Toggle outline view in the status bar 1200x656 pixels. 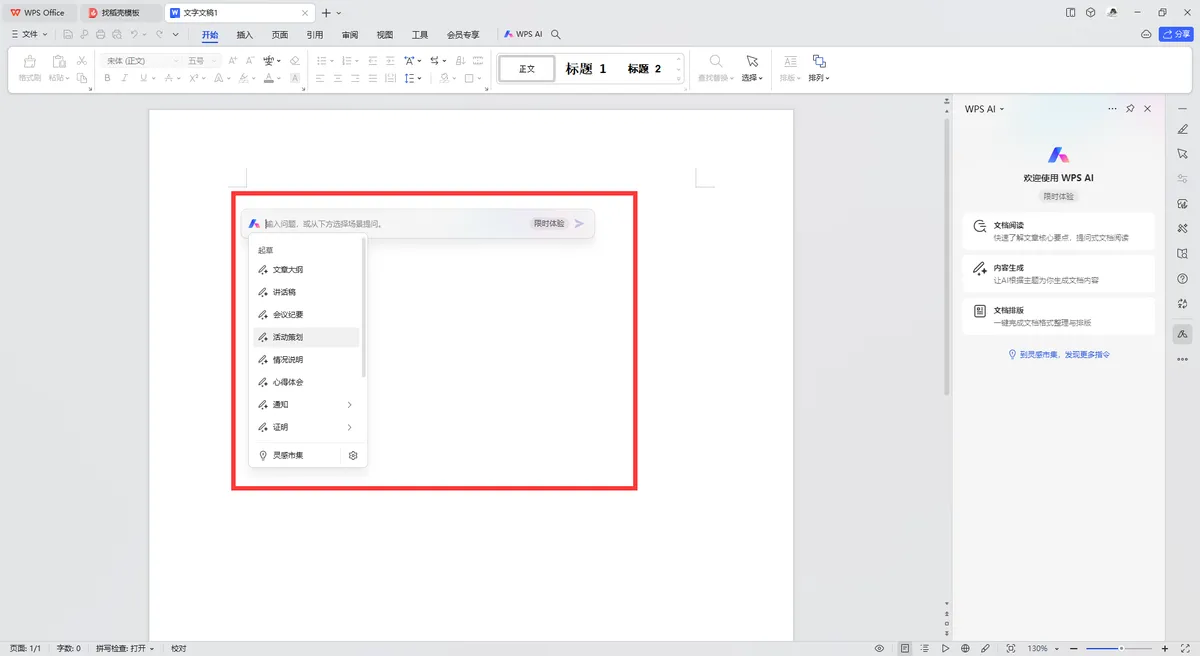tap(925, 648)
